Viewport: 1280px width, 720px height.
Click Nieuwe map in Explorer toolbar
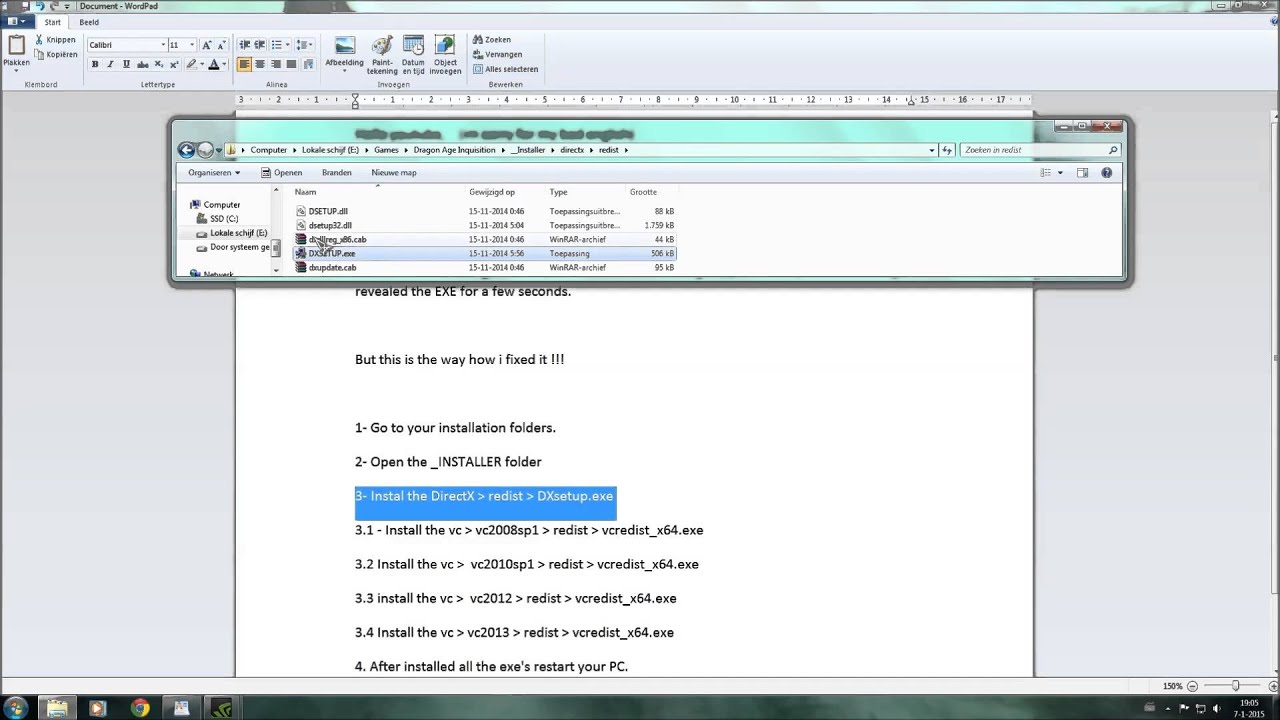tap(394, 172)
